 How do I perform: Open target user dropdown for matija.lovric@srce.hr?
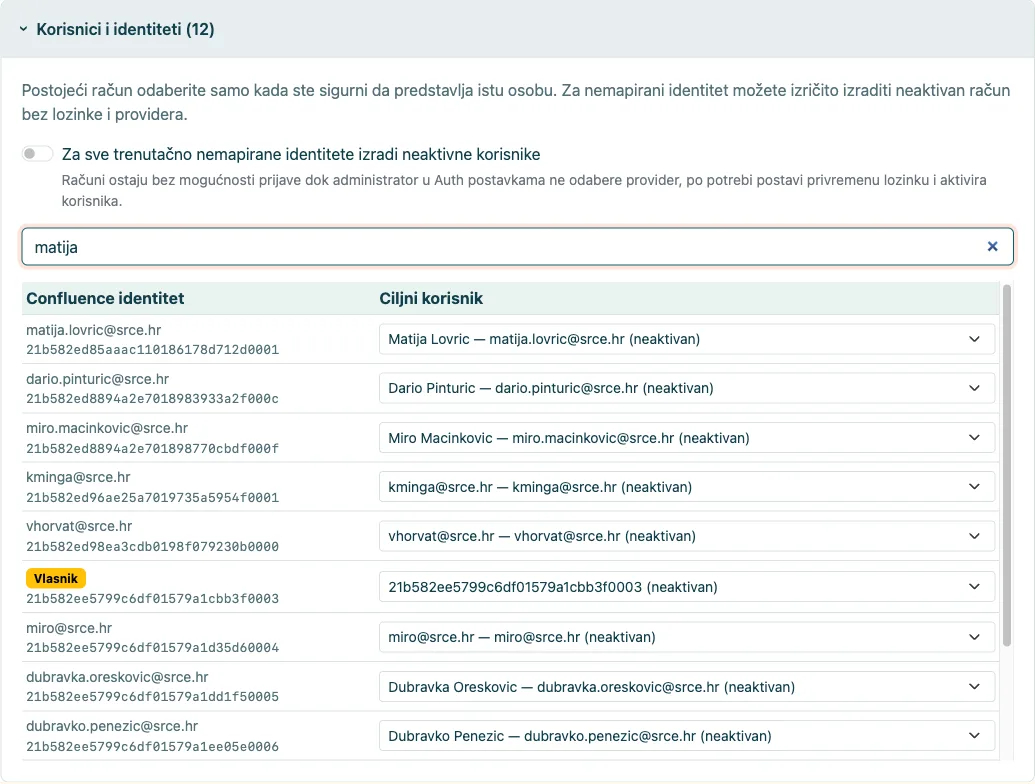tap(686, 339)
